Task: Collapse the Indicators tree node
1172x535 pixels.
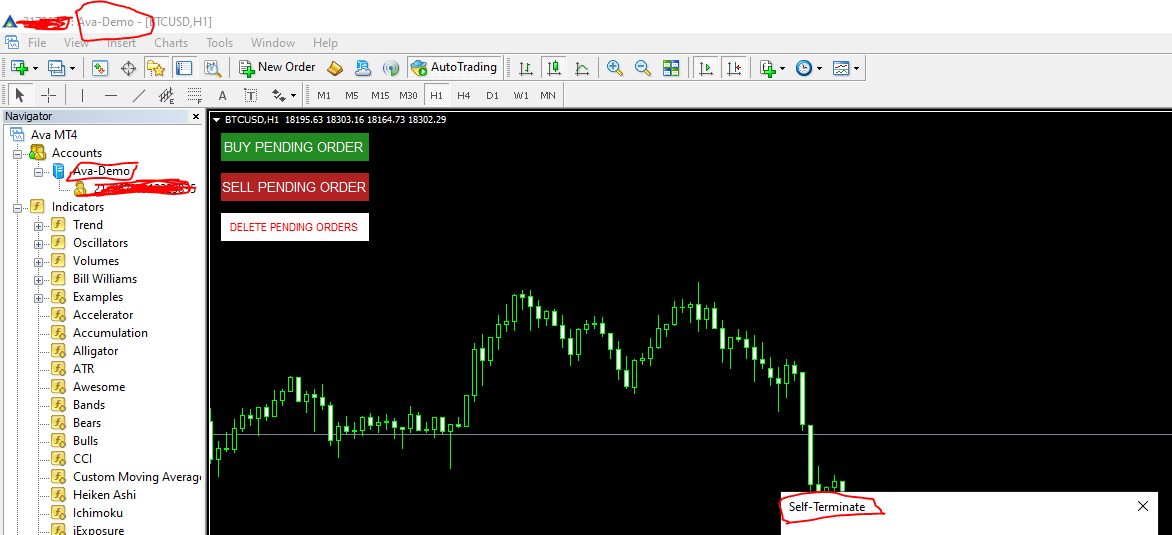Action: coord(17,207)
